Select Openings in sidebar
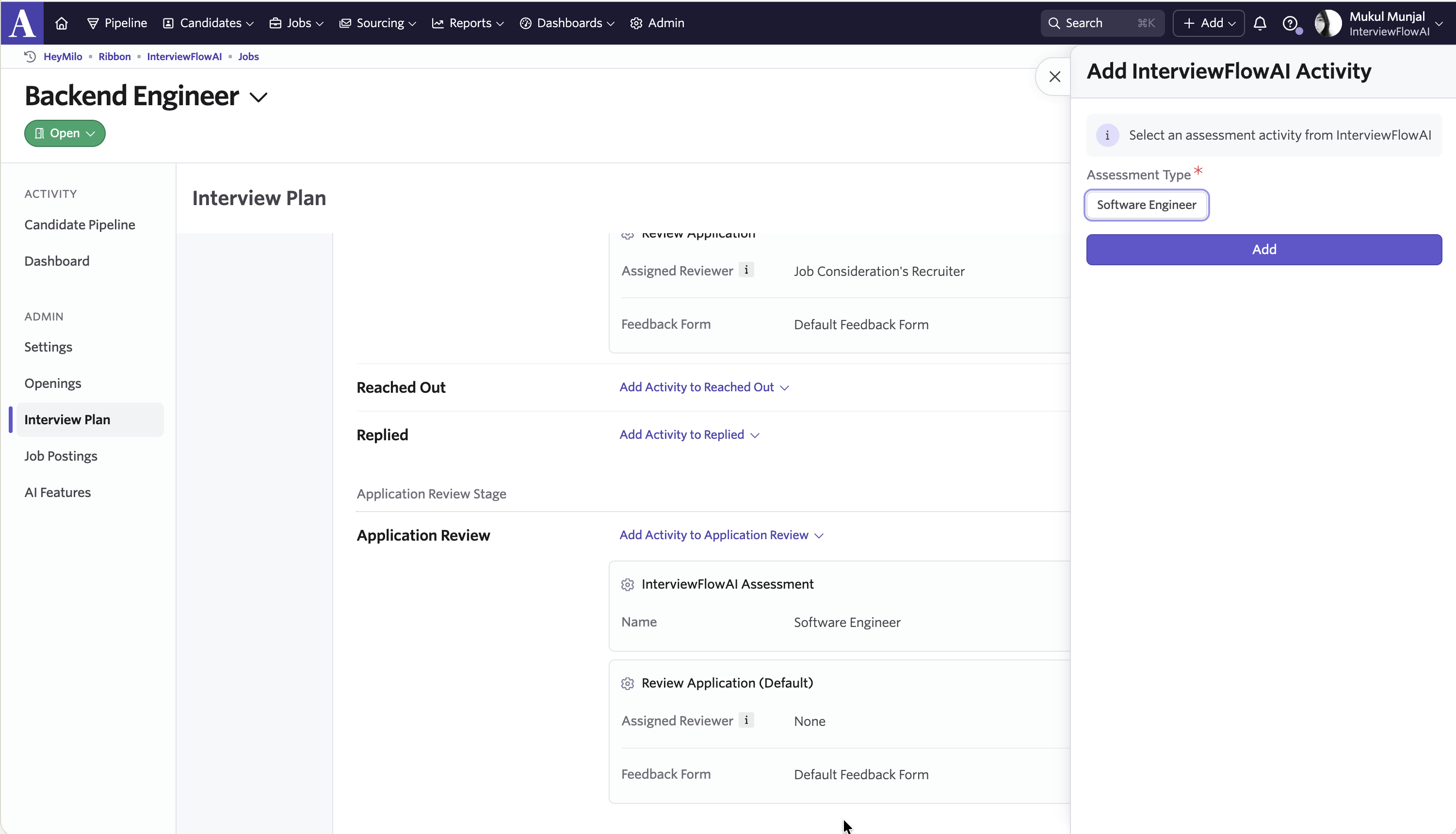1456x834 pixels. click(x=53, y=383)
